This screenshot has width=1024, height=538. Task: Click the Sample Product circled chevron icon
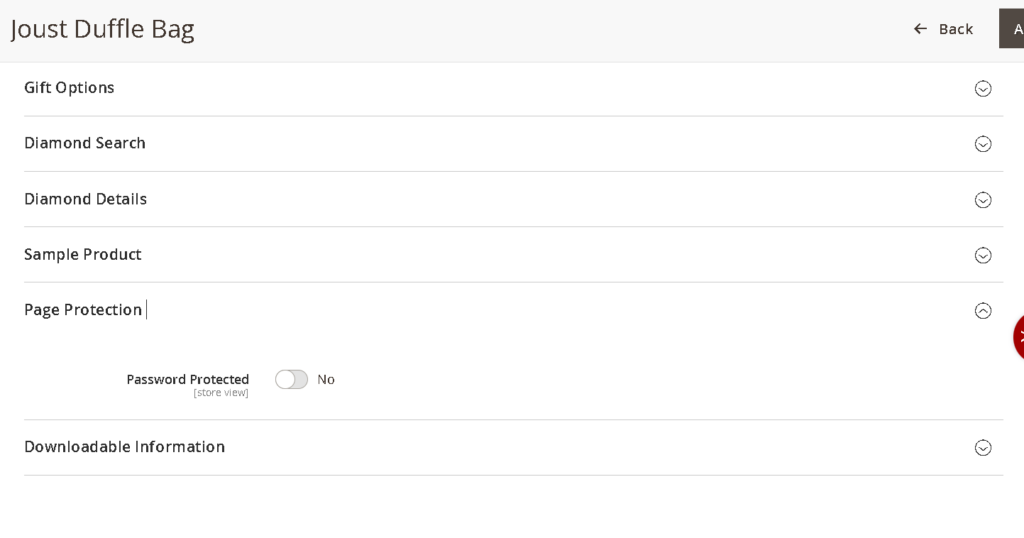point(982,255)
